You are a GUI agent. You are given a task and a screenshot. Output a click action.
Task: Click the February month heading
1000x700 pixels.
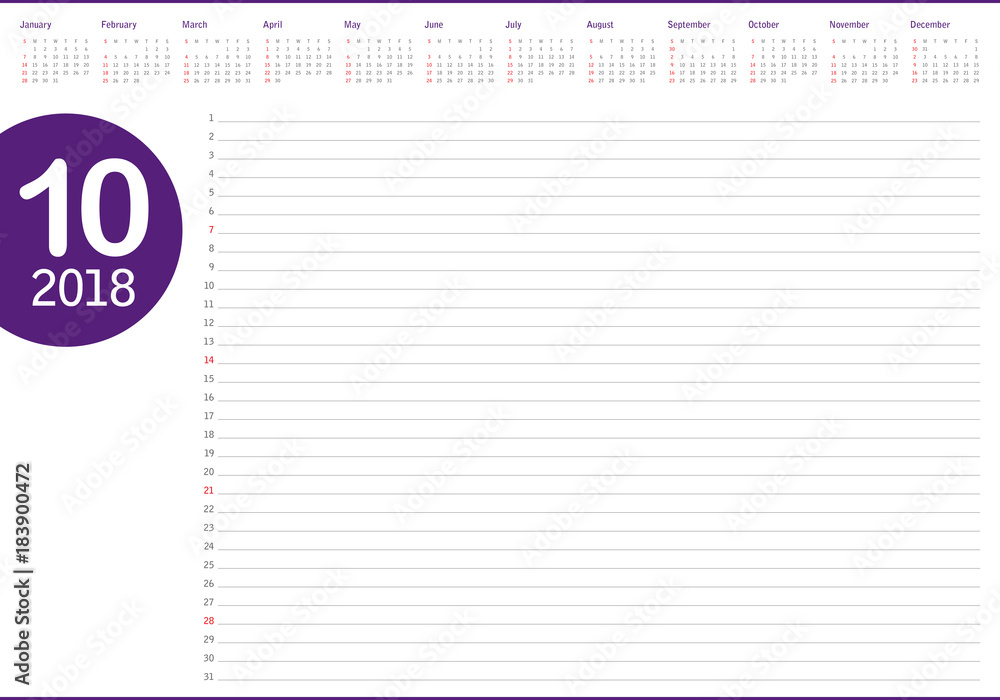[119, 25]
